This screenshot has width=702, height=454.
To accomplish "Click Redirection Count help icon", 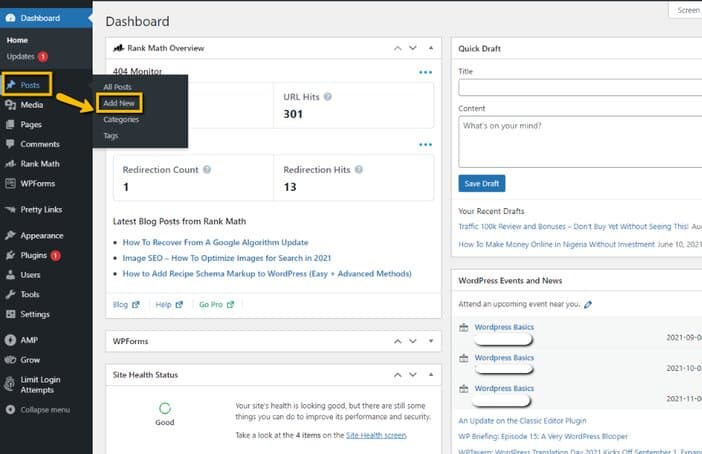I will [207, 170].
